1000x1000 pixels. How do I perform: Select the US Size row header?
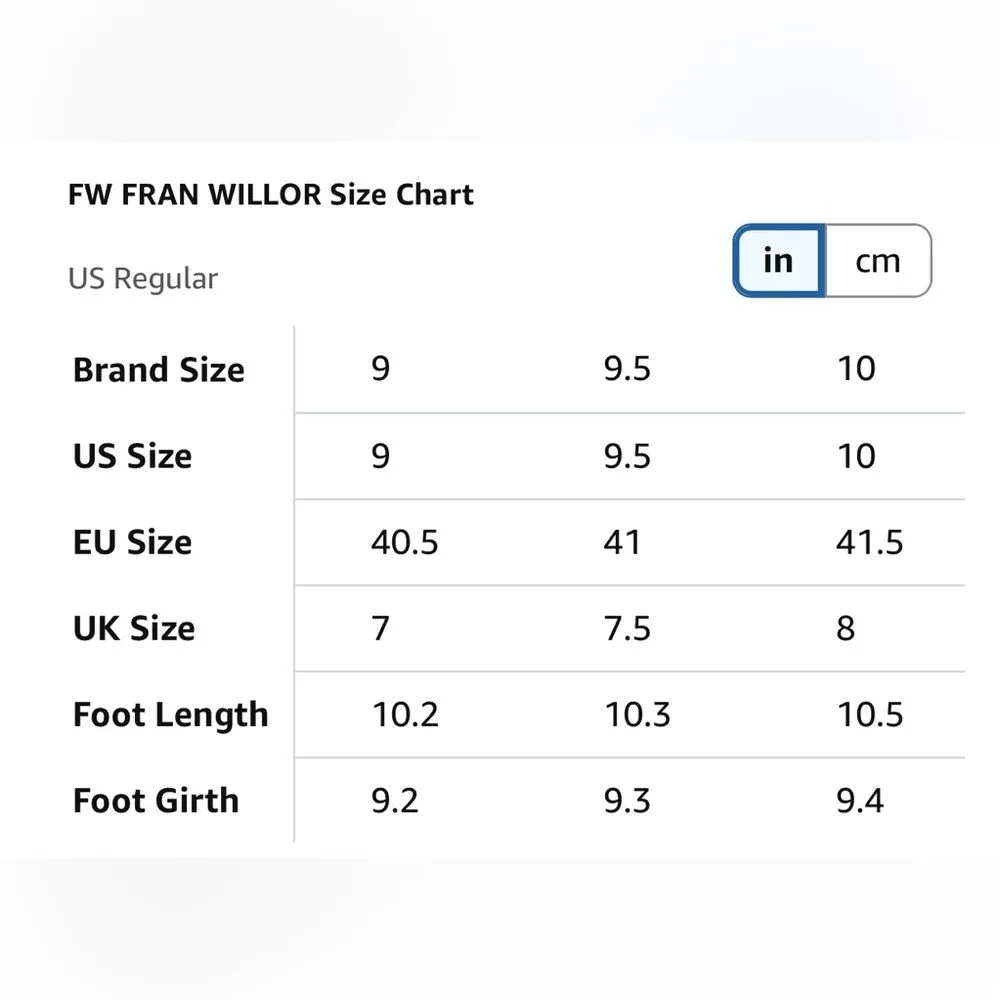pyautogui.click(x=132, y=456)
